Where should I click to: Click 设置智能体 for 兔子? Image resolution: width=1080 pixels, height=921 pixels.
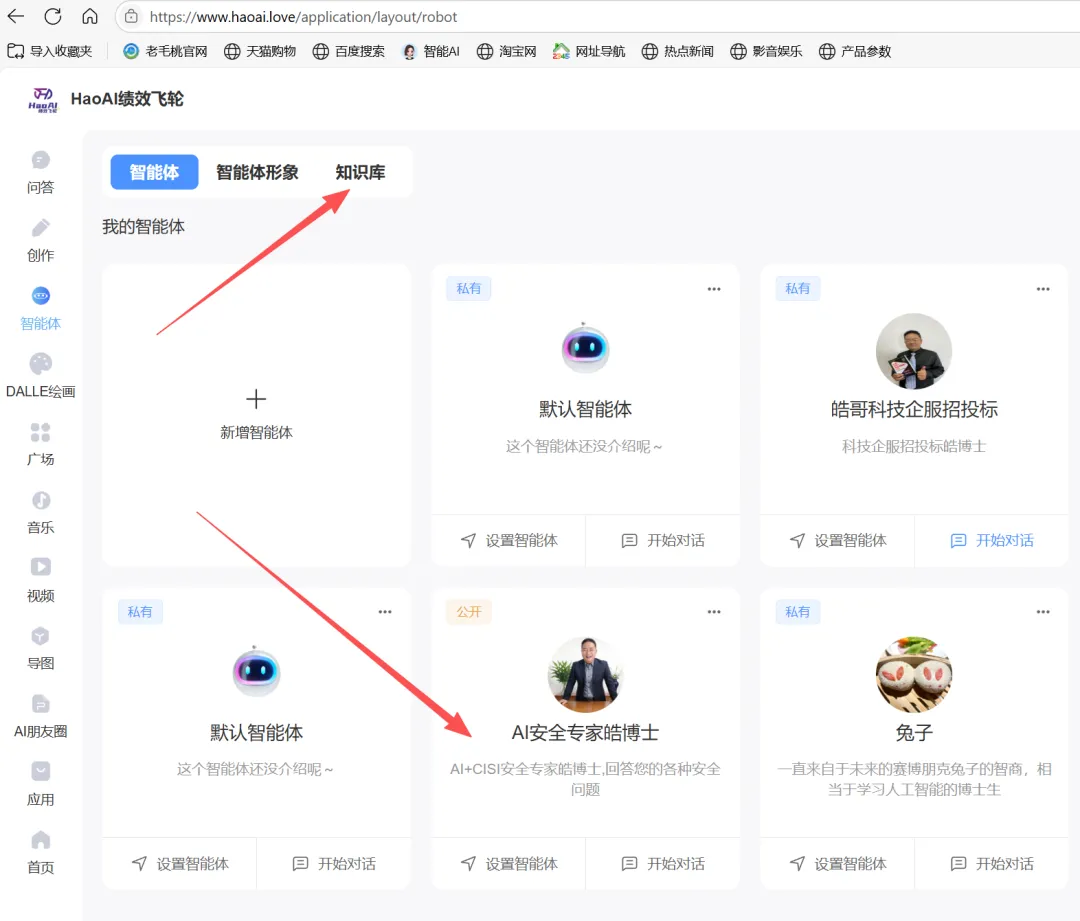pyautogui.click(x=838, y=864)
